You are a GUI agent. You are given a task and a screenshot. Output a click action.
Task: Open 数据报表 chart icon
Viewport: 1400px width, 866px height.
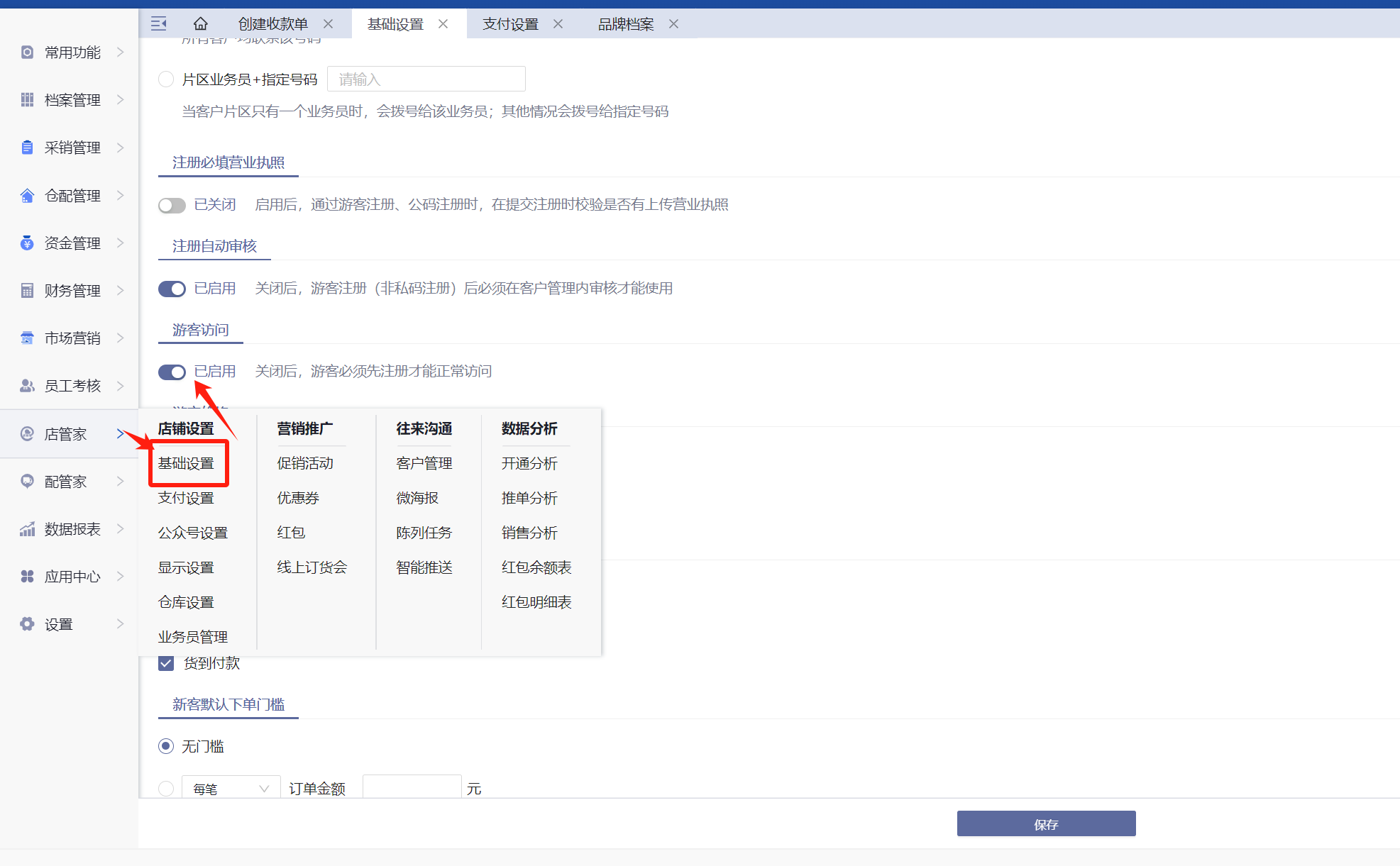click(x=27, y=529)
